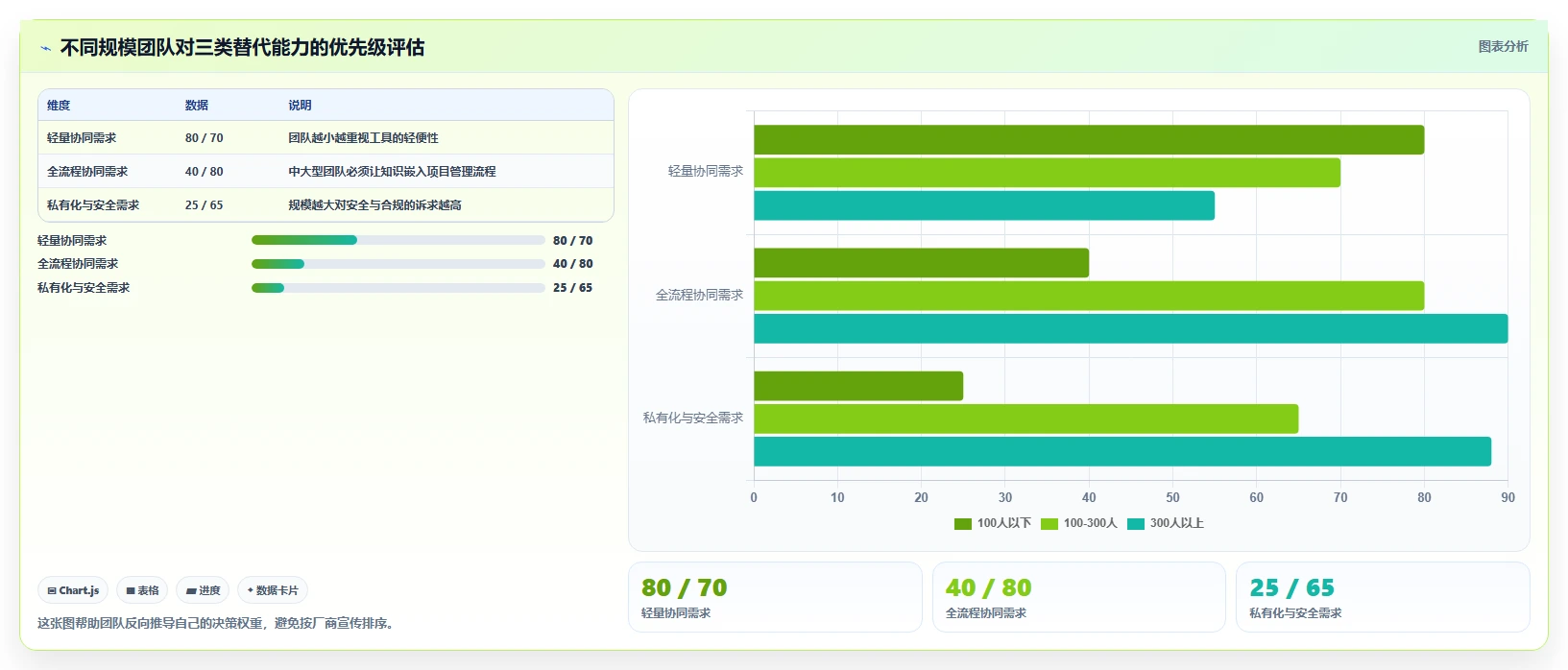
Task: Open the 80 / 70 轻量协同需求 data card
Action: click(x=775, y=597)
